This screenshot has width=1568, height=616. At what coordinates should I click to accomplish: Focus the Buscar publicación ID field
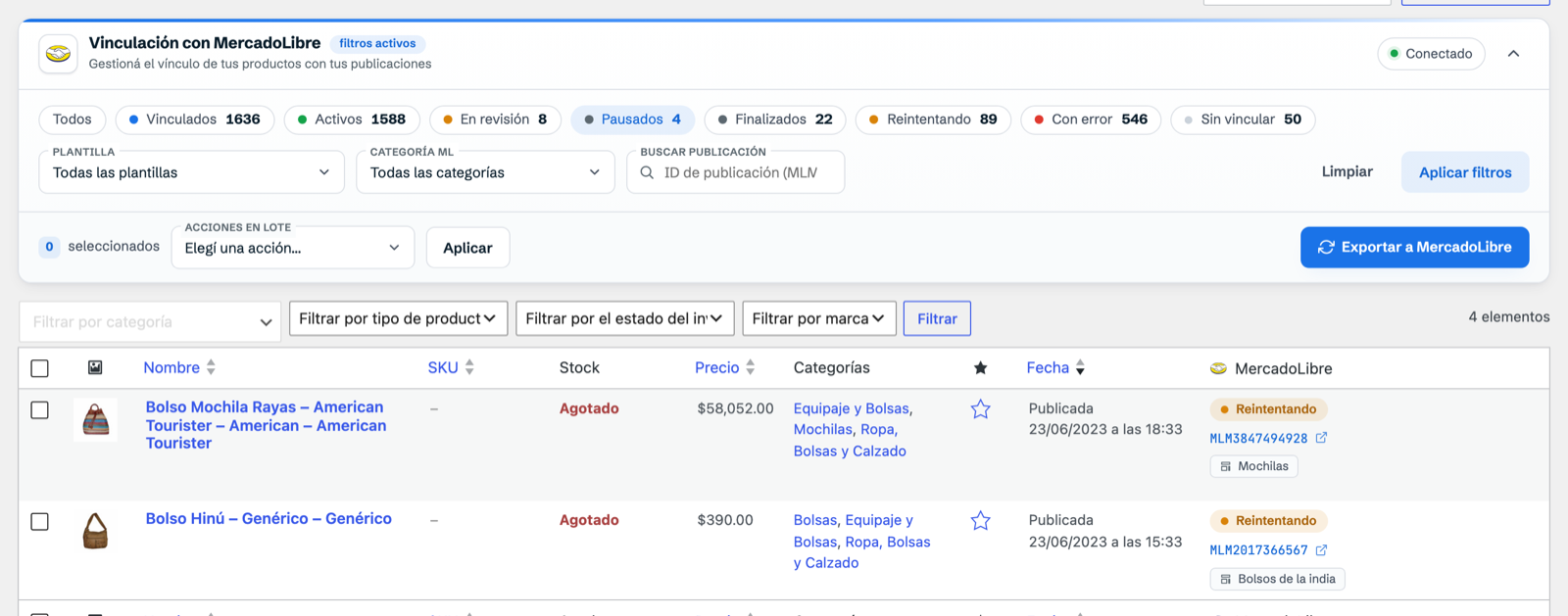[736, 172]
